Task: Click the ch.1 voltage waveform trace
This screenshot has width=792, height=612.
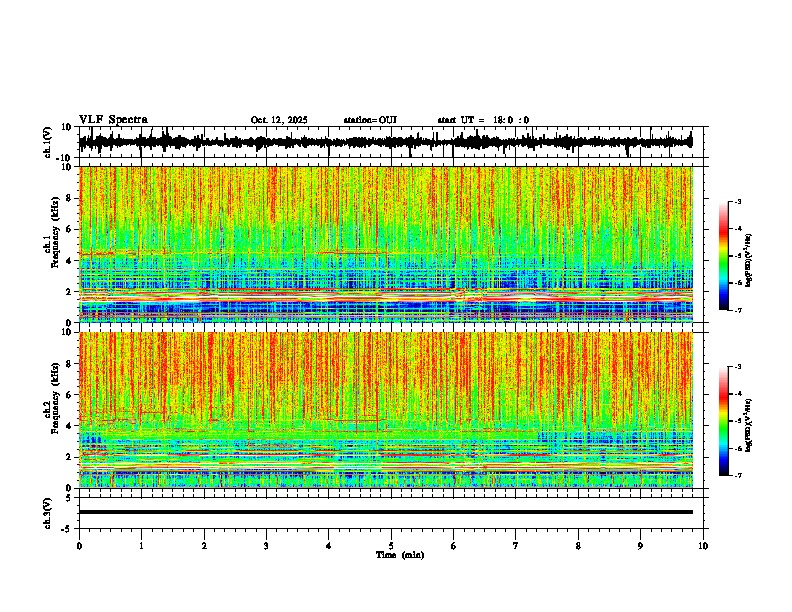Action: tap(385, 142)
